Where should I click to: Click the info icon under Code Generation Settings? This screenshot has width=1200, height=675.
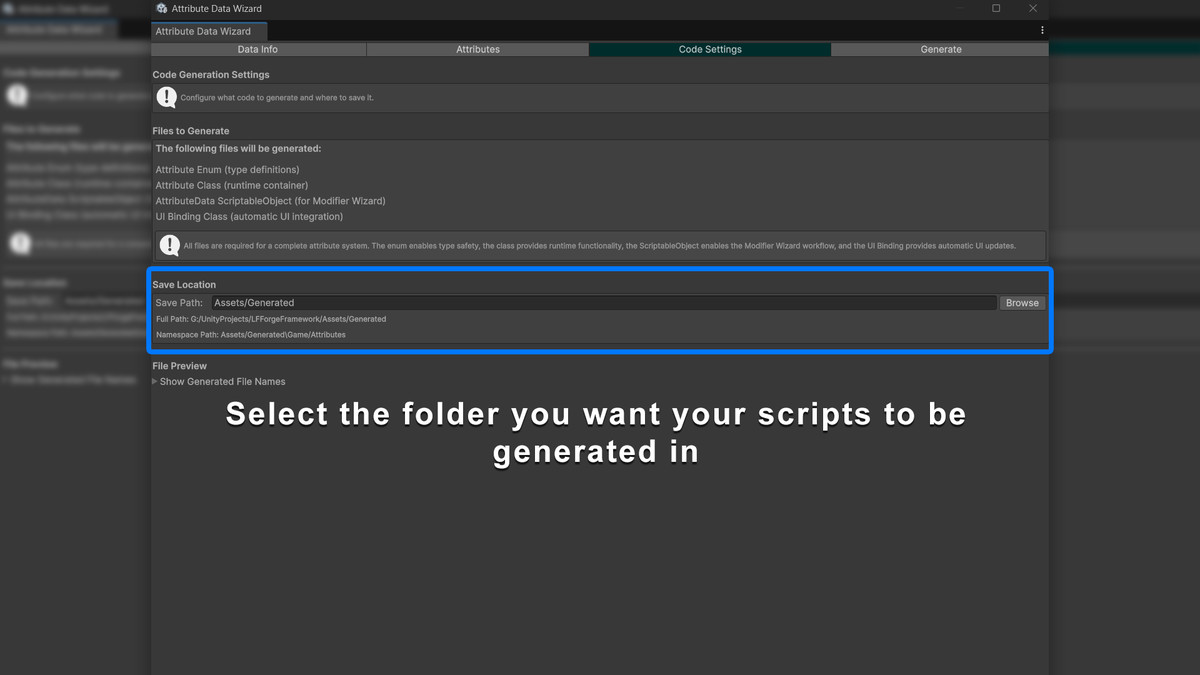(x=166, y=97)
